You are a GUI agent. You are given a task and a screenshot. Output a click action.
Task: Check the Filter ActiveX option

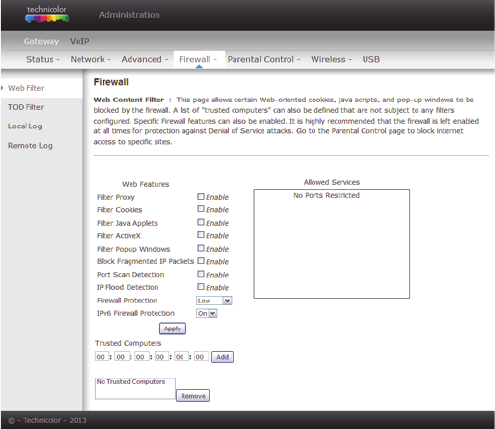click(x=201, y=235)
